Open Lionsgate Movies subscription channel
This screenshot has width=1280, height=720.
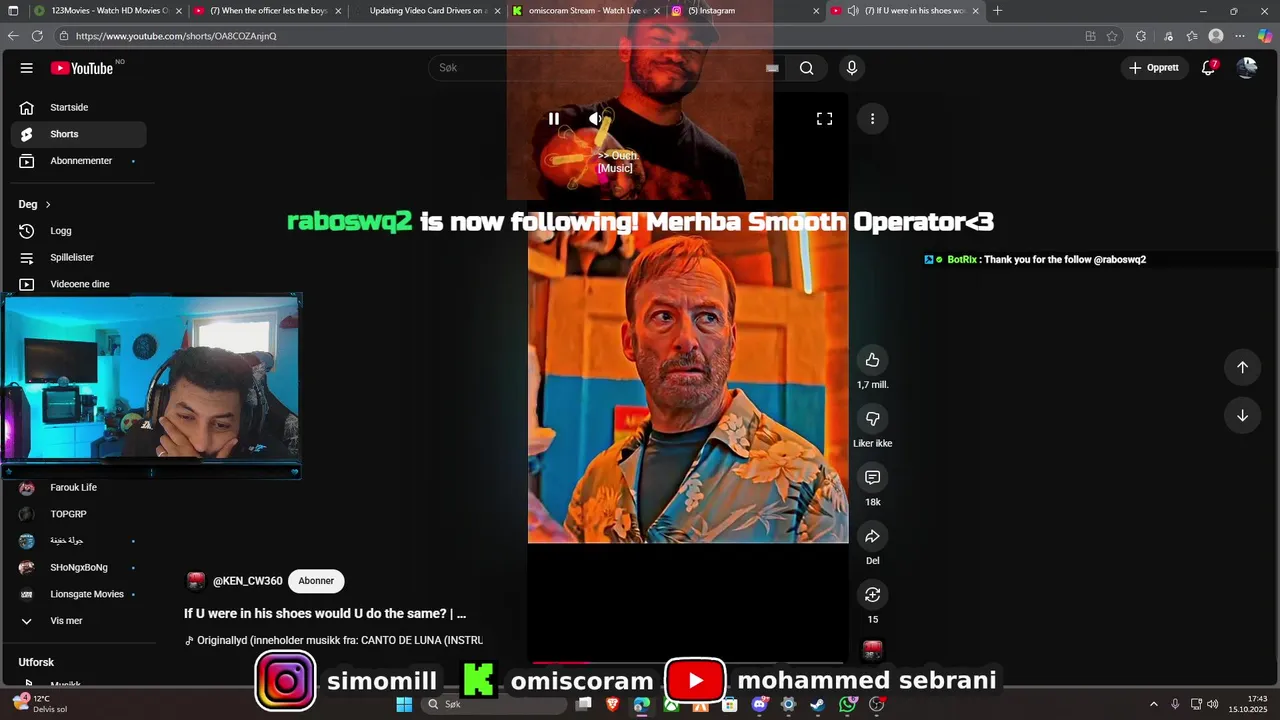[79, 594]
